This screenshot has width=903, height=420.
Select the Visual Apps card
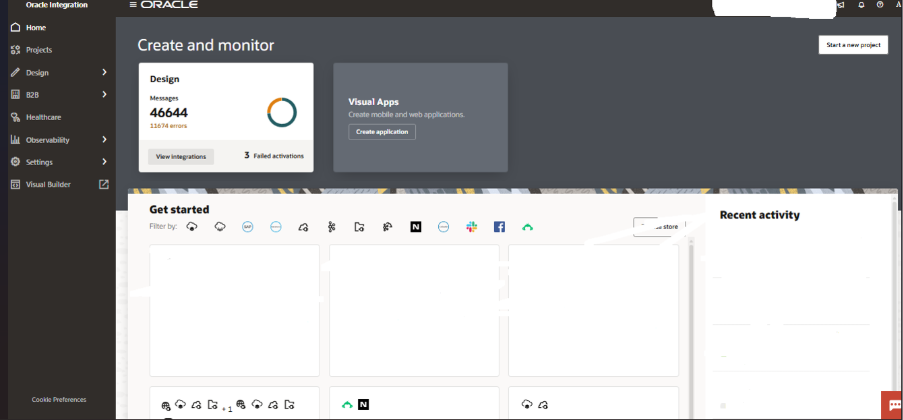pyautogui.click(x=420, y=118)
